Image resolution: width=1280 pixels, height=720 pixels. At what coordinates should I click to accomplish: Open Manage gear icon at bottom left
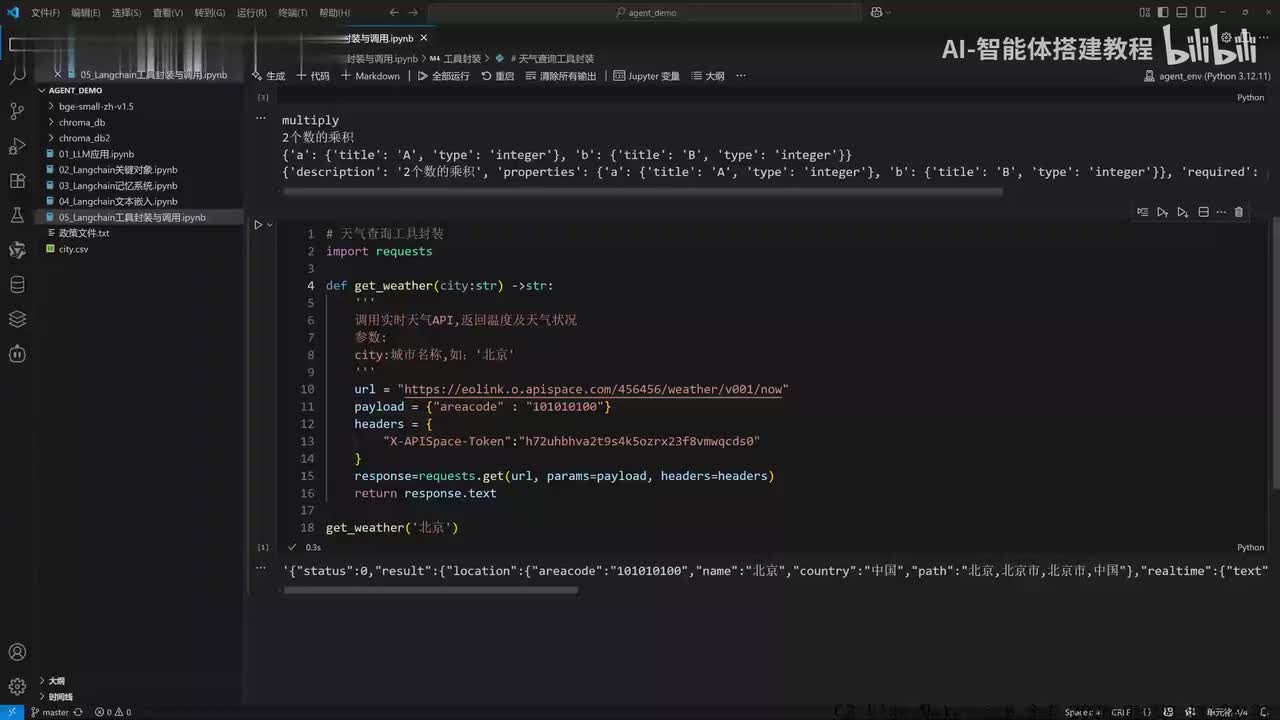click(17, 687)
